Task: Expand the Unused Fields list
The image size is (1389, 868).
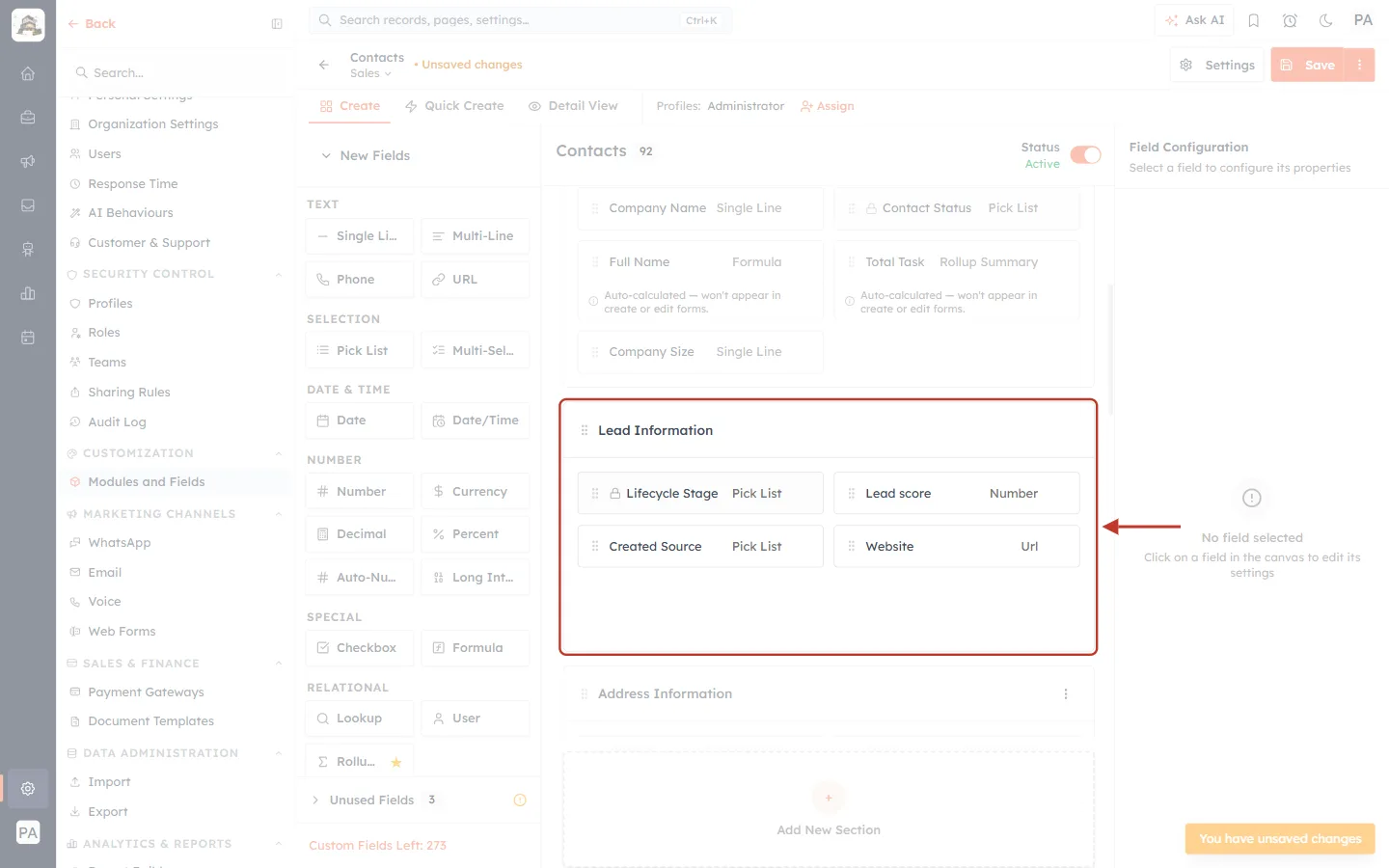Action: (x=315, y=800)
